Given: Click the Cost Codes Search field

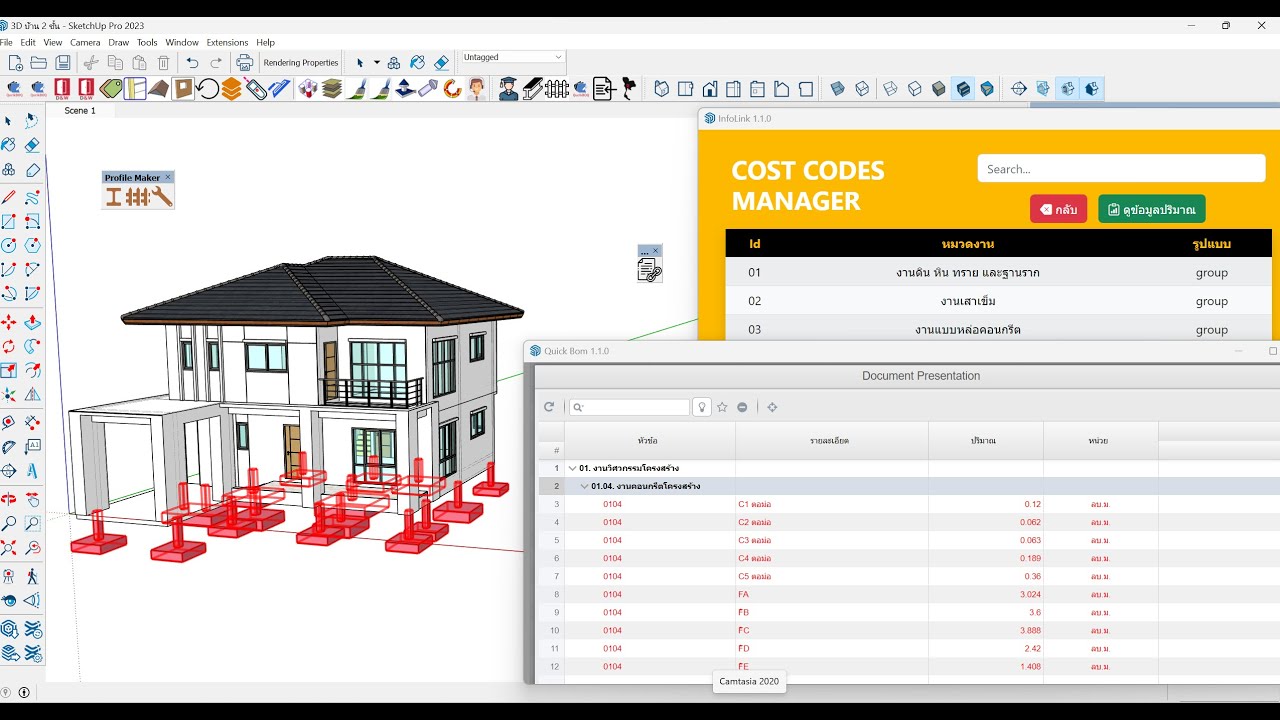Looking at the screenshot, I should (x=1121, y=168).
